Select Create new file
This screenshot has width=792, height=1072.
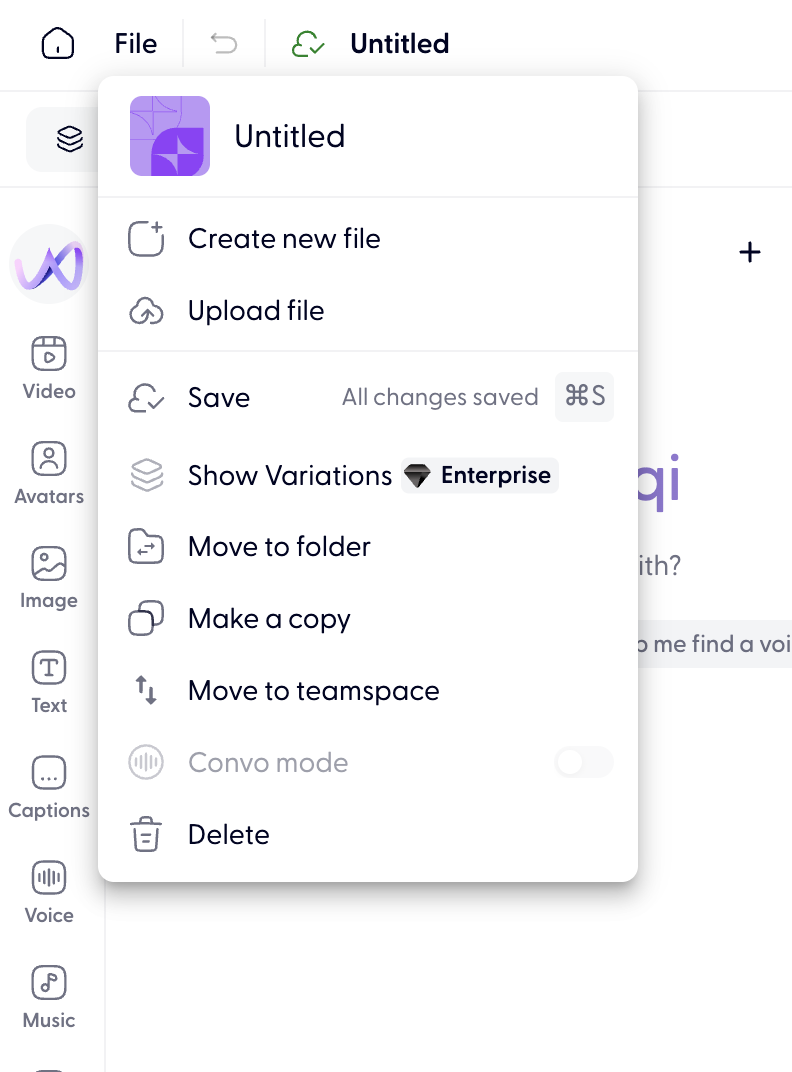(x=368, y=239)
